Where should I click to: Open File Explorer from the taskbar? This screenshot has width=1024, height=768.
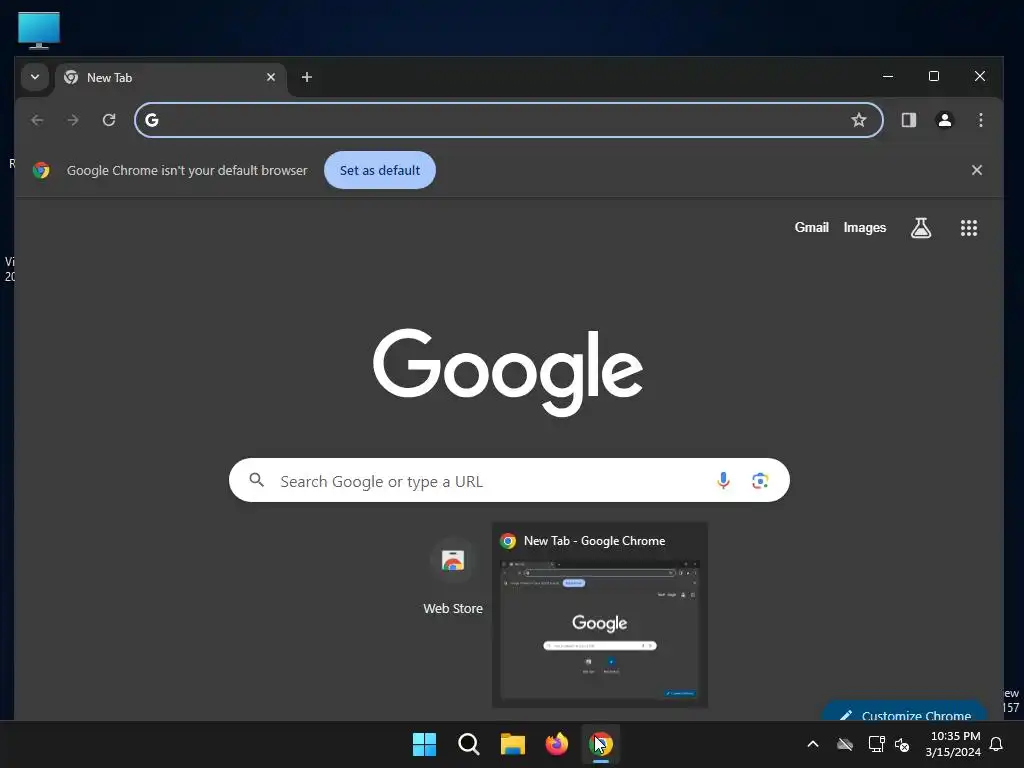click(x=513, y=744)
